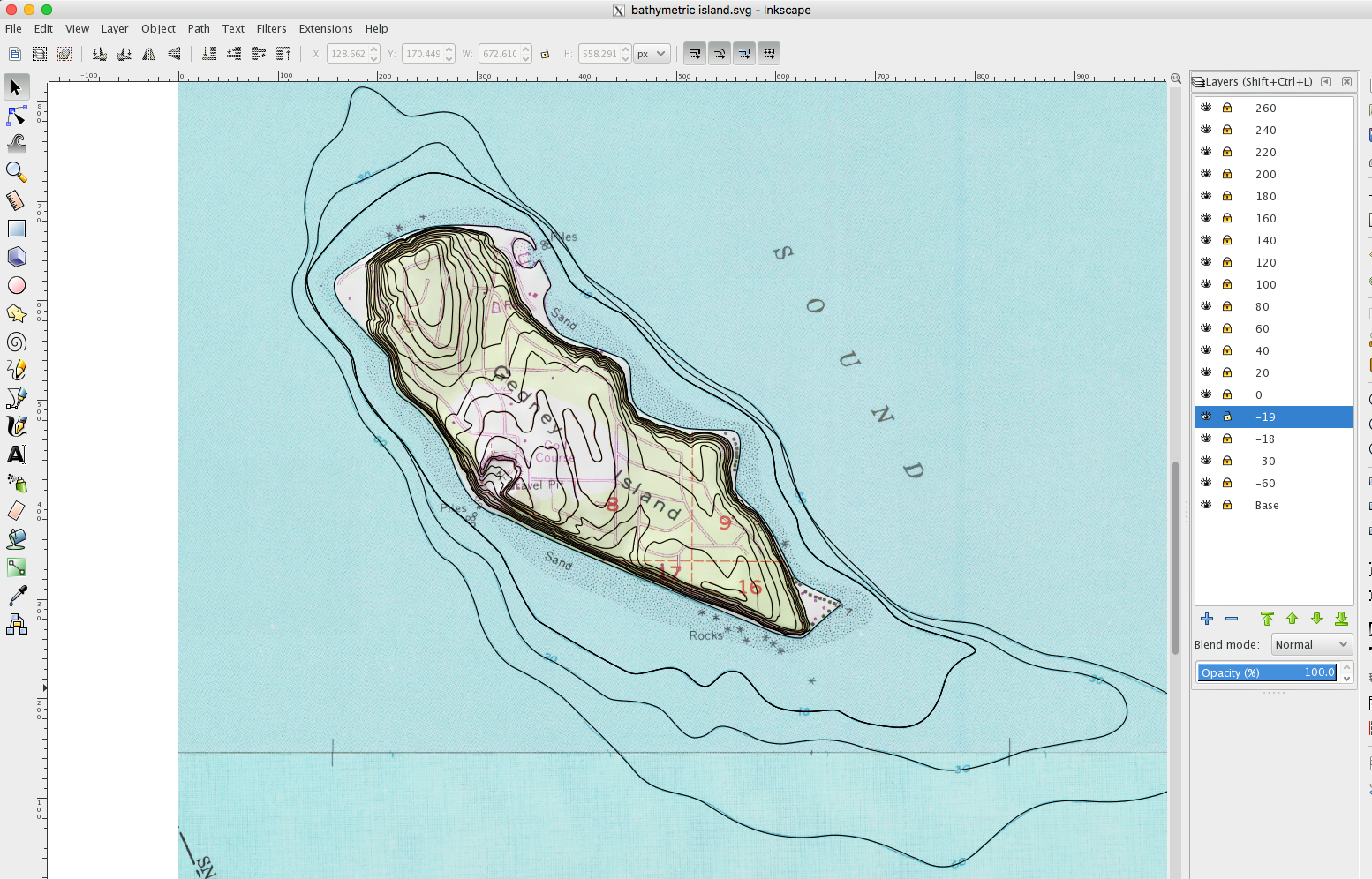Select the Text tool
The width and height of the screenshot is (1372, 879).
pos(16,455)
